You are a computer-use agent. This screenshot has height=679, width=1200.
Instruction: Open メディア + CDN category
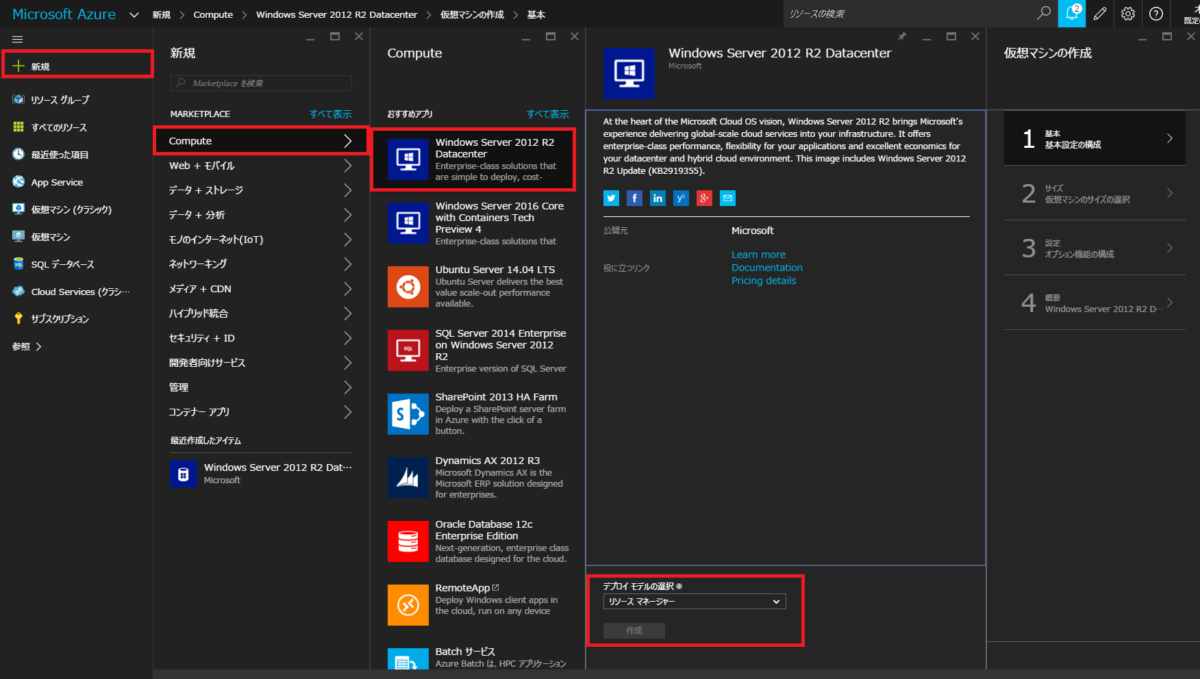(x=261, y=289)
